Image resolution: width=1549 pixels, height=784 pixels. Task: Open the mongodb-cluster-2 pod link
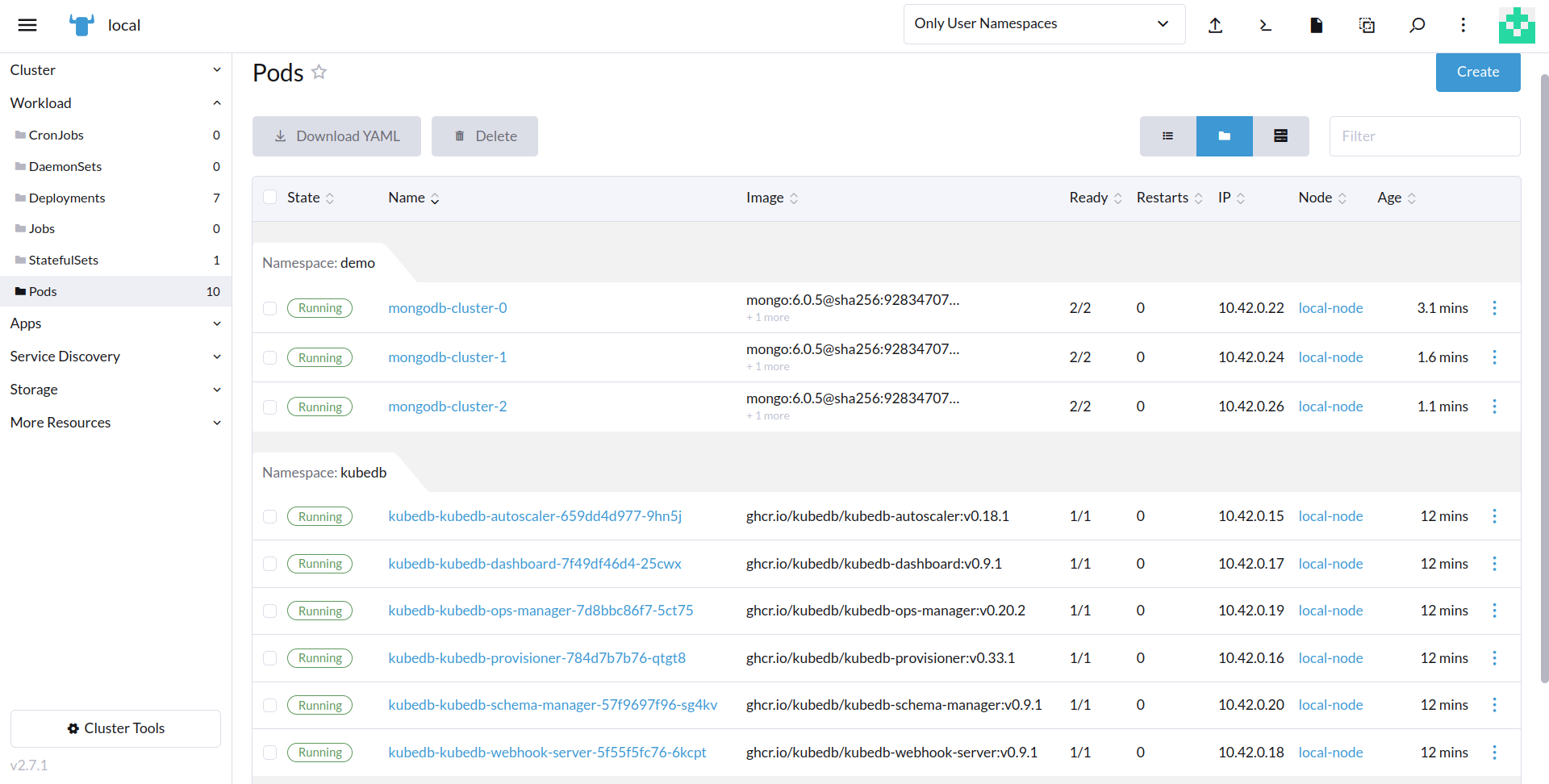(447, 406)
